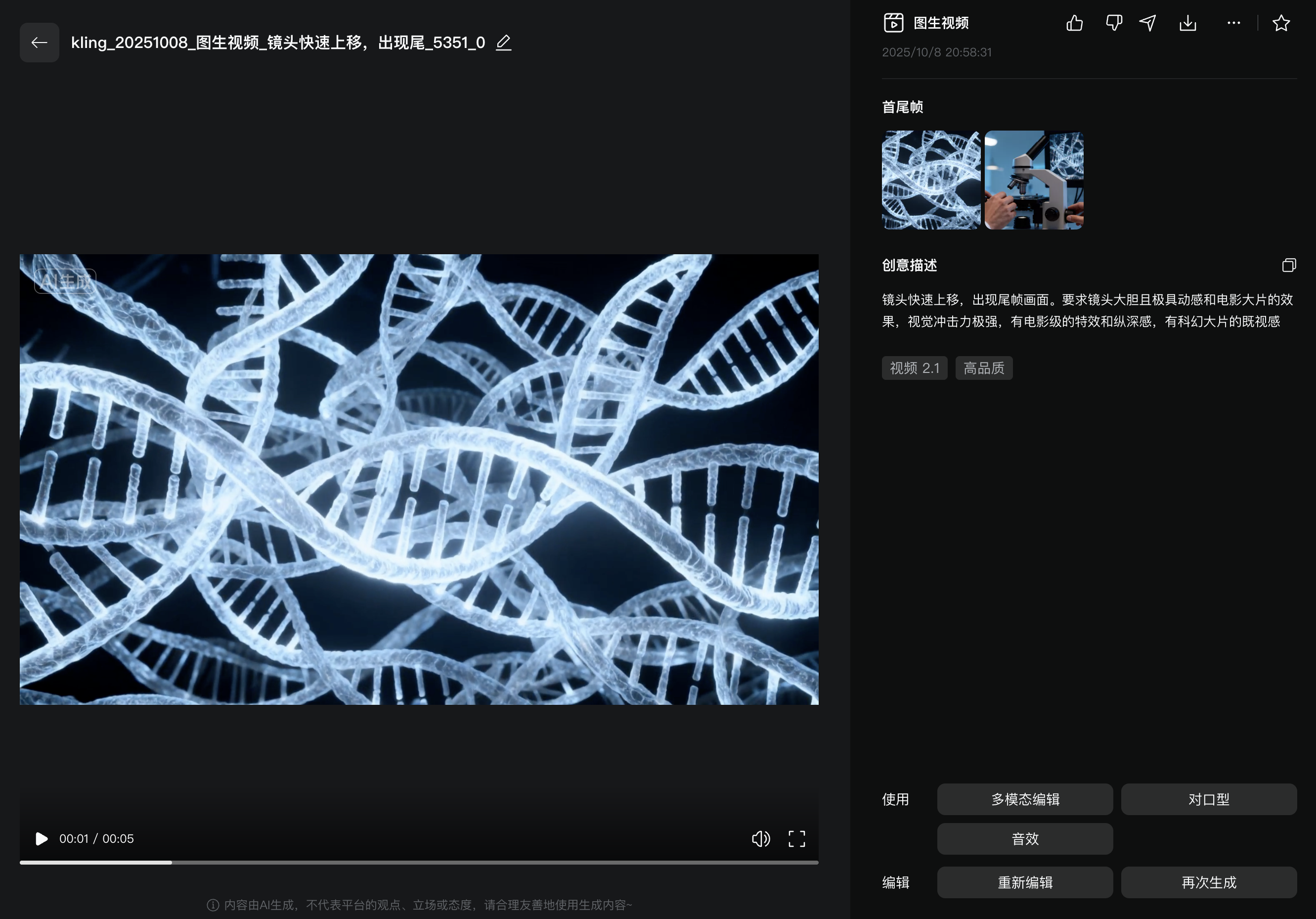Click the 对口型 lip sync button

tap(1208, 799)
